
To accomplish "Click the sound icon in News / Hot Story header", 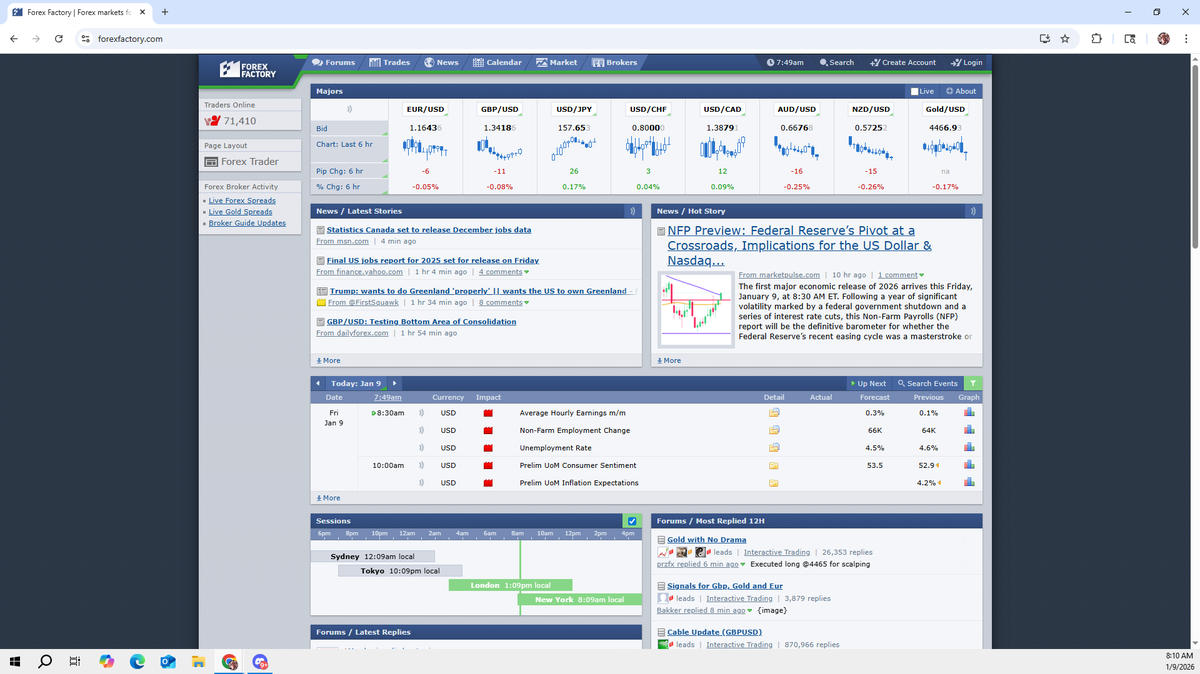I will 974,211.
